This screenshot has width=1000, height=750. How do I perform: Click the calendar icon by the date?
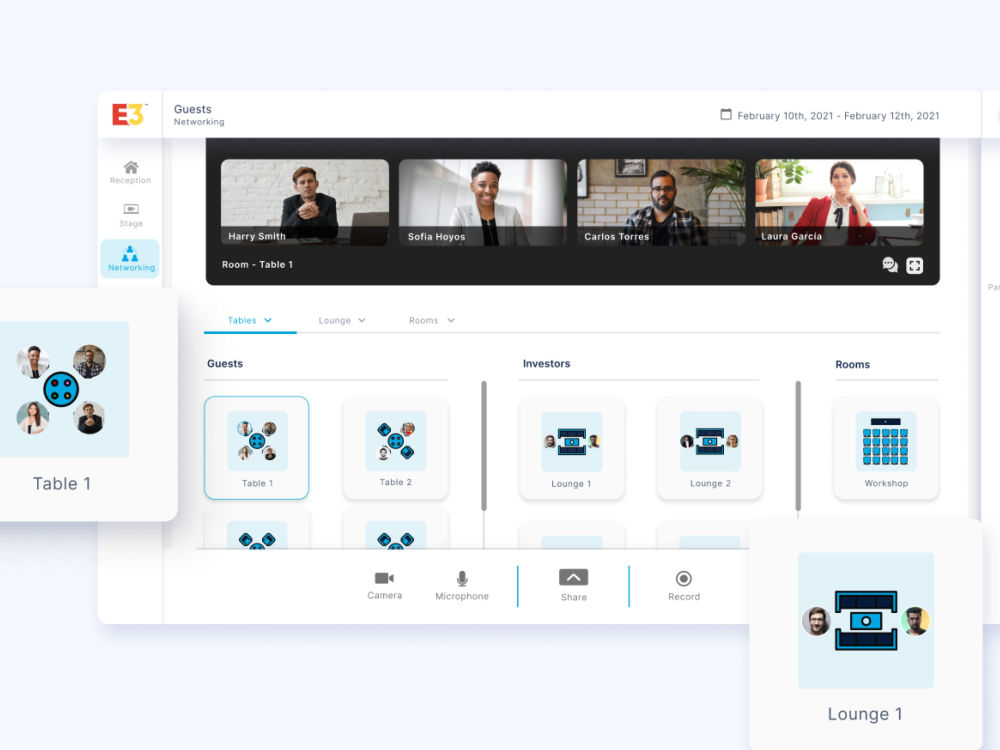726,115
